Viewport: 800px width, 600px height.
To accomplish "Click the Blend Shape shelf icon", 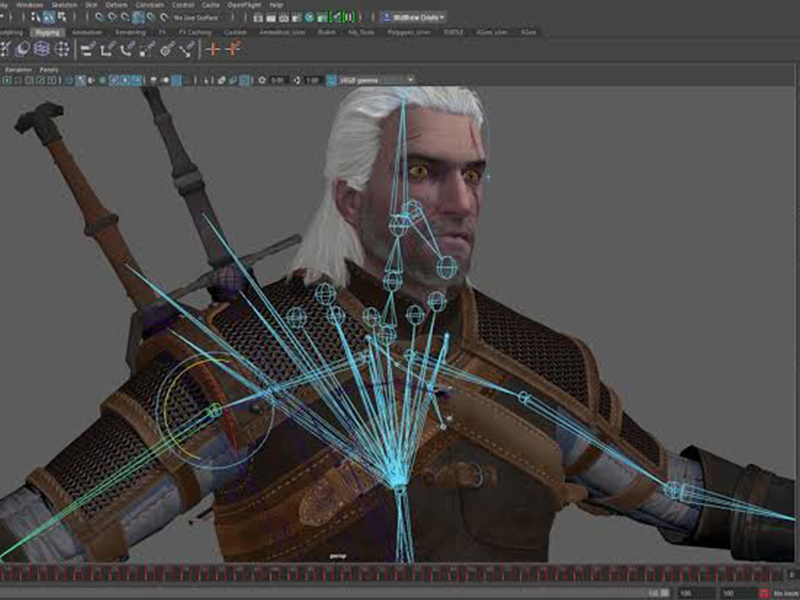I will [x=22, y=49].
